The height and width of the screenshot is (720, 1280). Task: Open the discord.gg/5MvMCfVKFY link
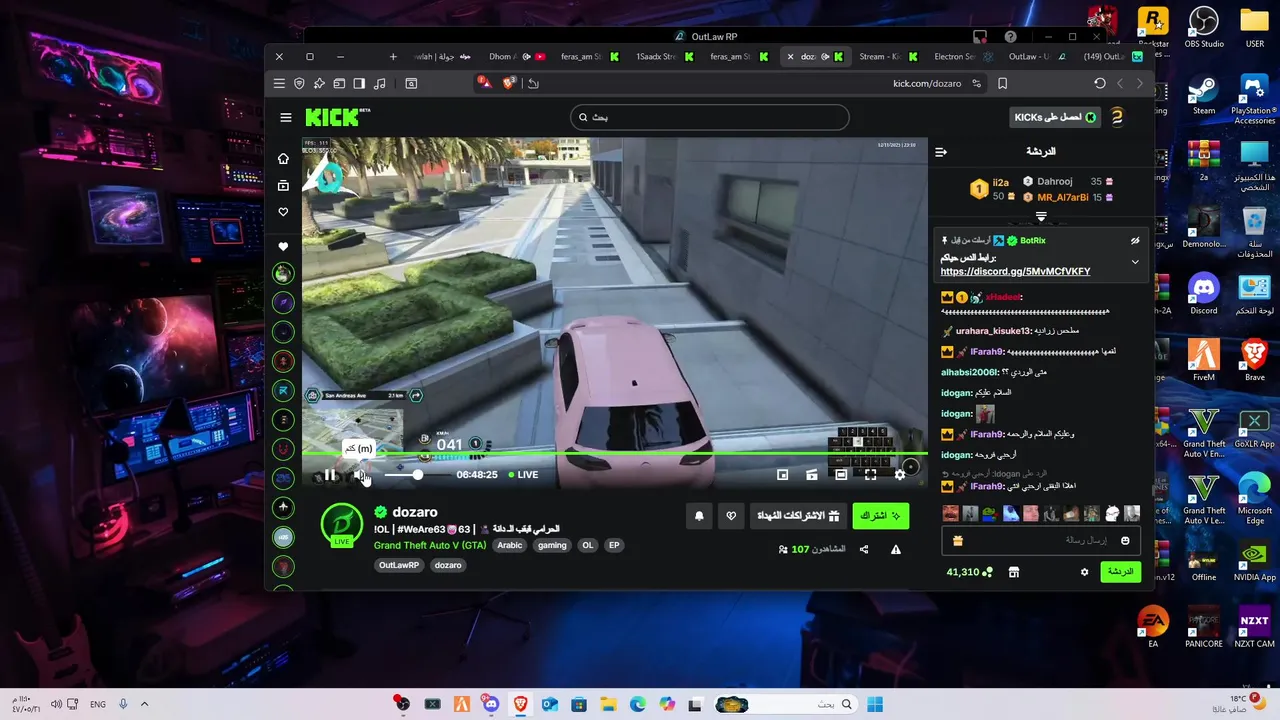coord(1015,272)
